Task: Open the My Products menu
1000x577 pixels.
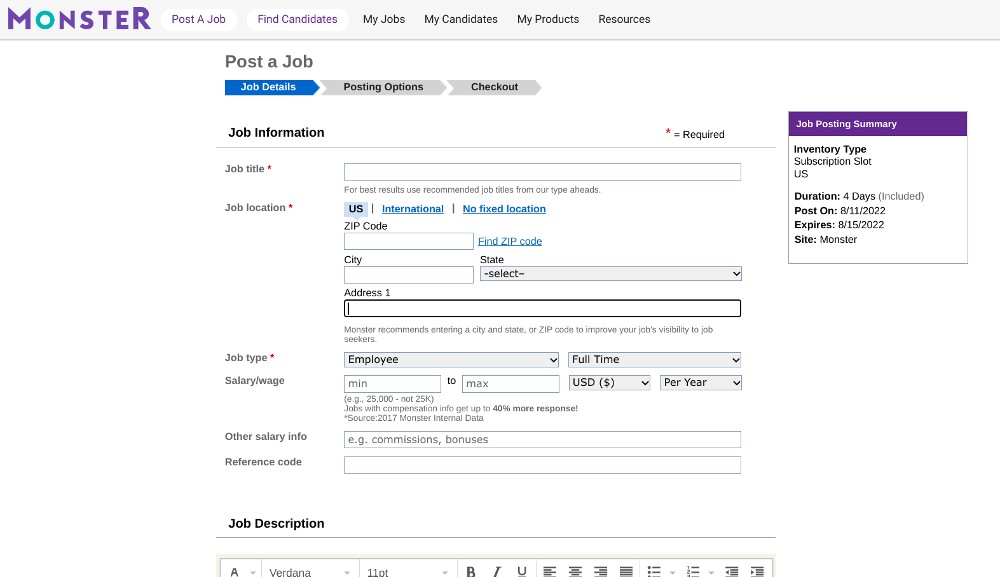Action: [548, 19]
